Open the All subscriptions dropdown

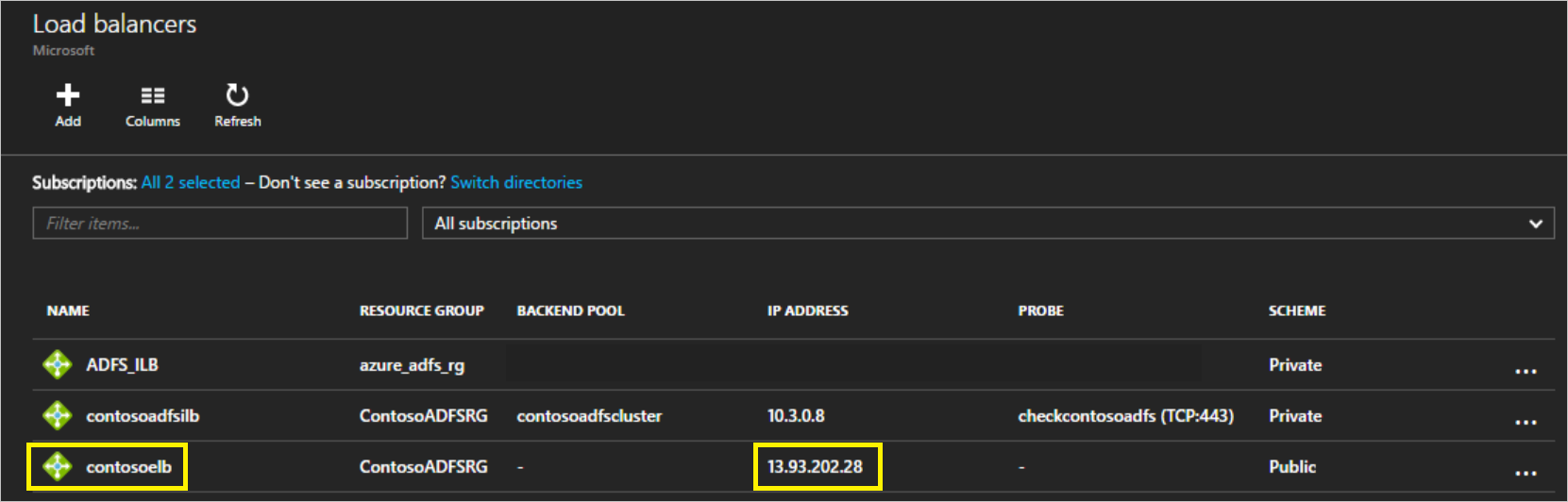coord(987,224)
